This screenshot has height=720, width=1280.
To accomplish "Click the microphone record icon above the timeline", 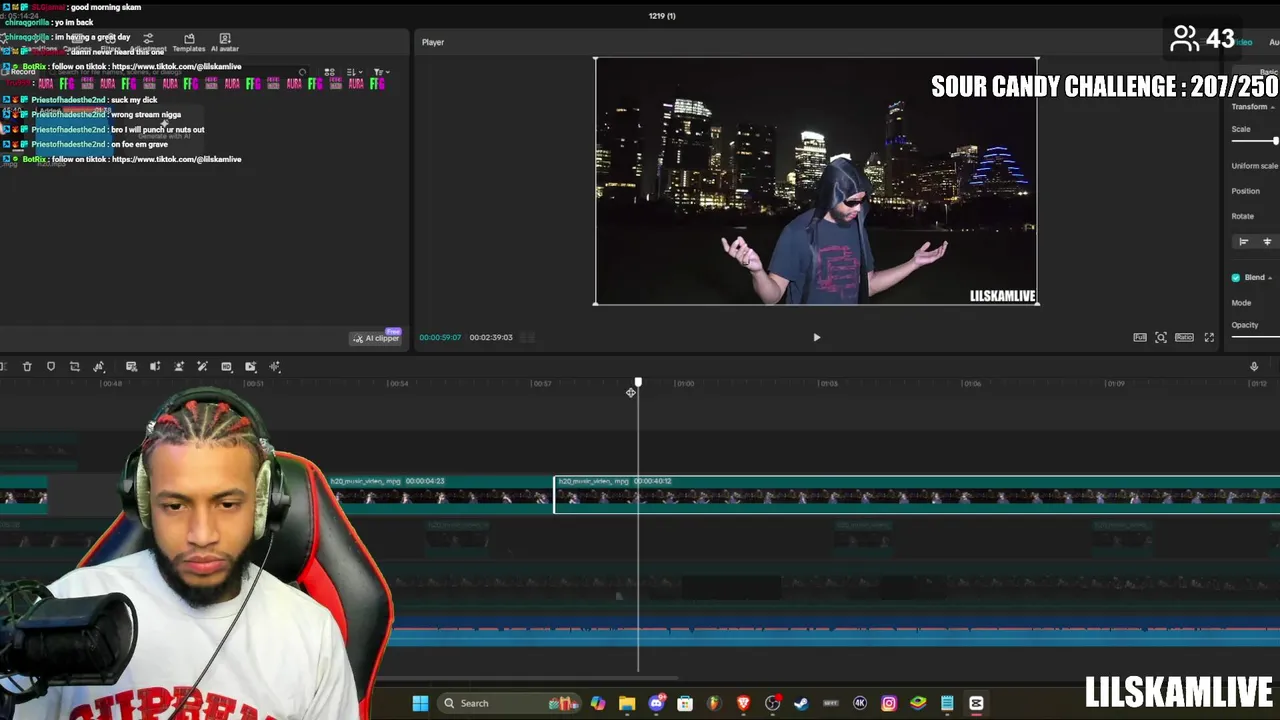I will click(x=1254, y=367).
